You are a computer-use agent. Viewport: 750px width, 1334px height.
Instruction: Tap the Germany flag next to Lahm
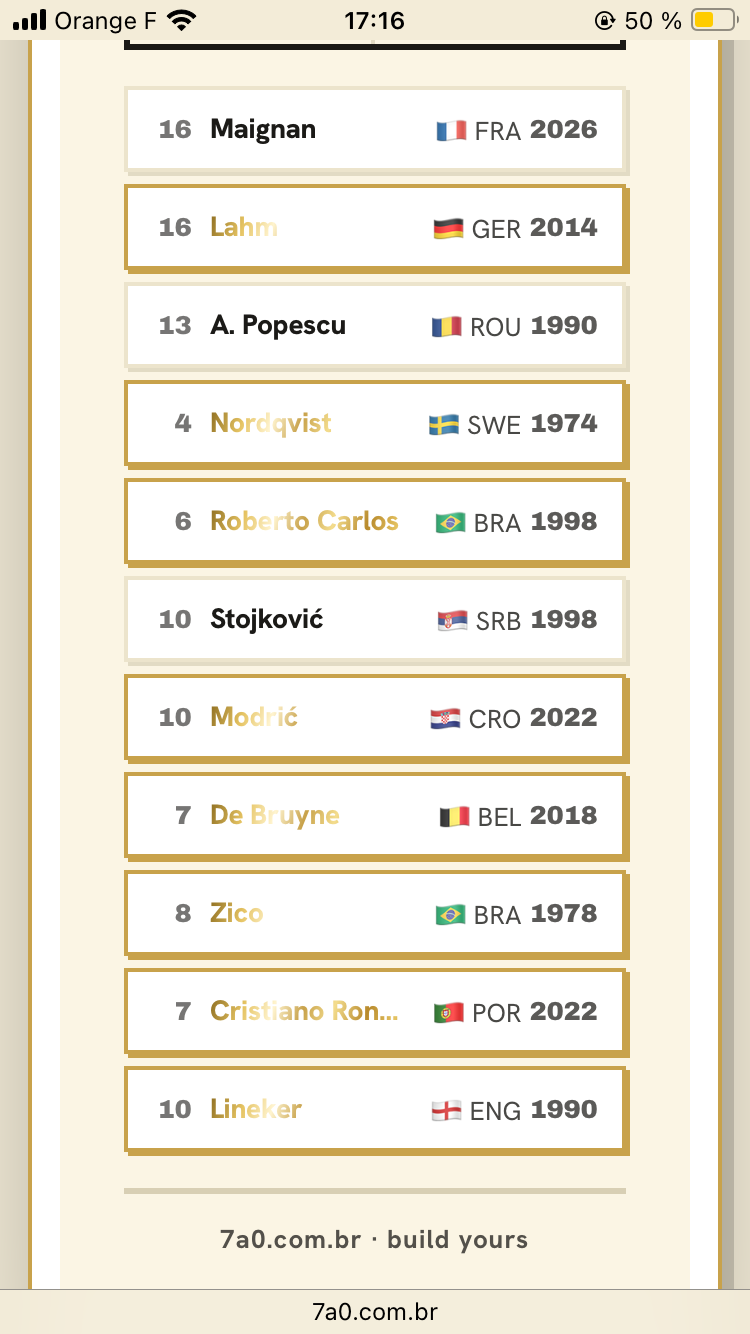(x=448, y=229)
